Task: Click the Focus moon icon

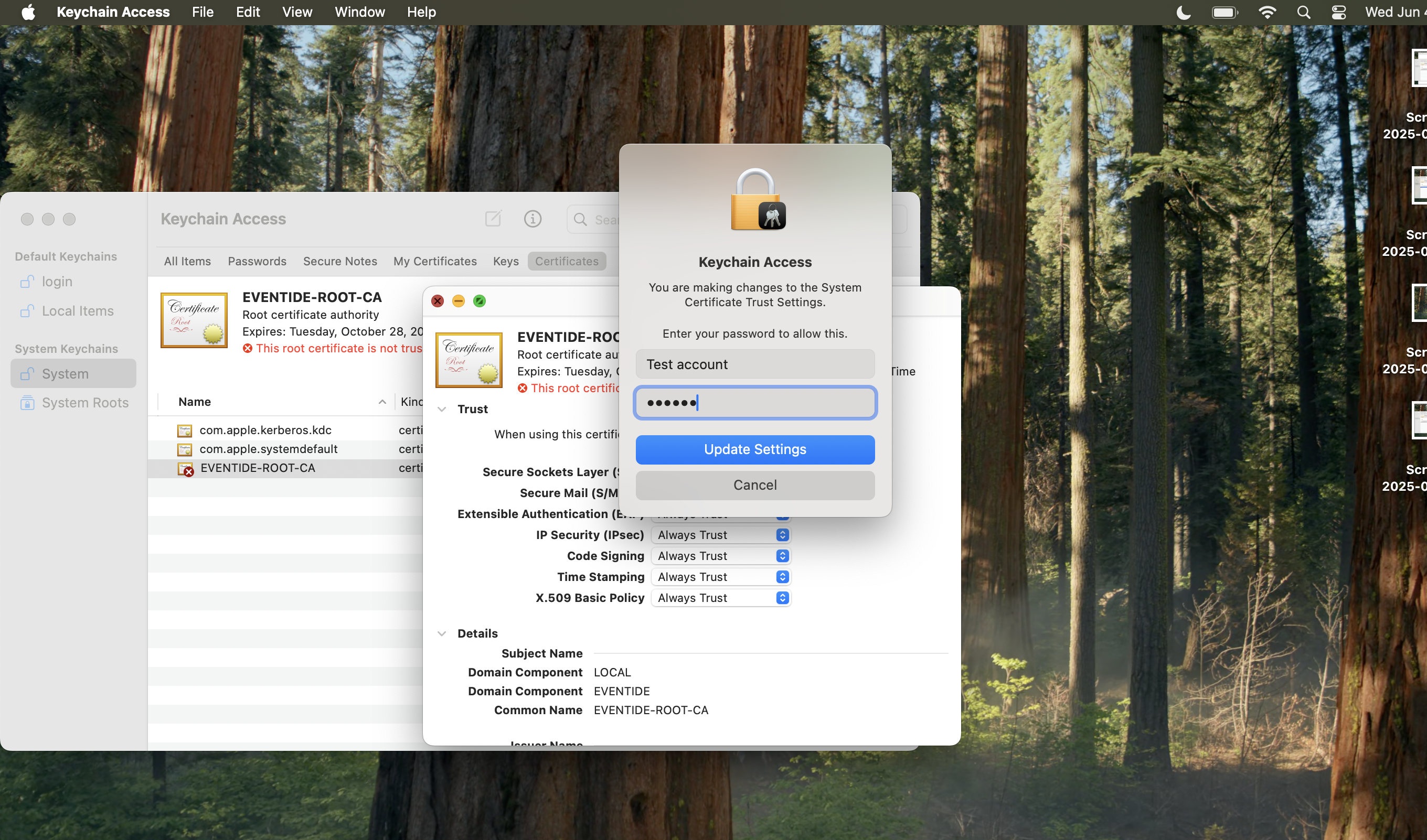Action: click(1184, 12)
